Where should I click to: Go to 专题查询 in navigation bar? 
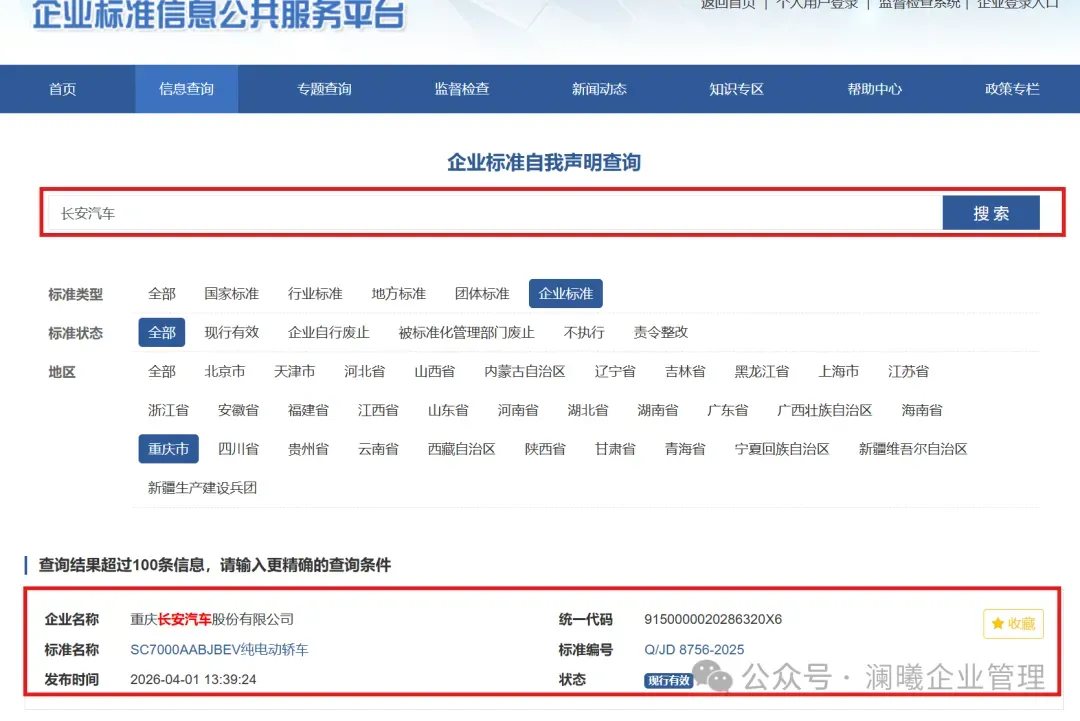(324, 89)
